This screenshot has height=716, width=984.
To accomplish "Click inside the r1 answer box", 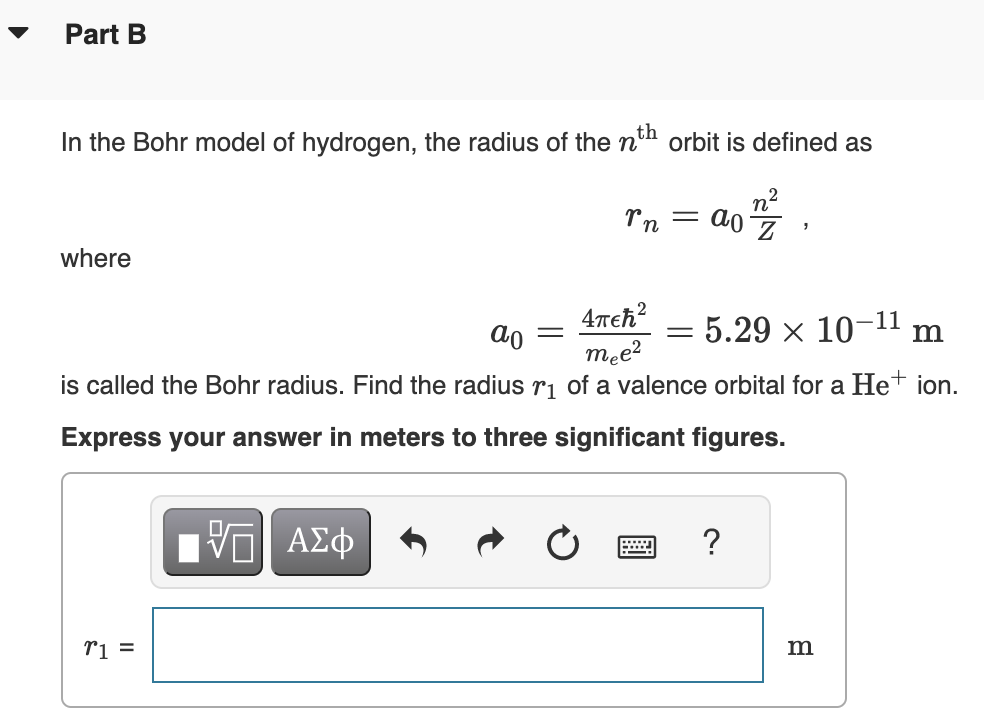I will click(x=456, y=645).
